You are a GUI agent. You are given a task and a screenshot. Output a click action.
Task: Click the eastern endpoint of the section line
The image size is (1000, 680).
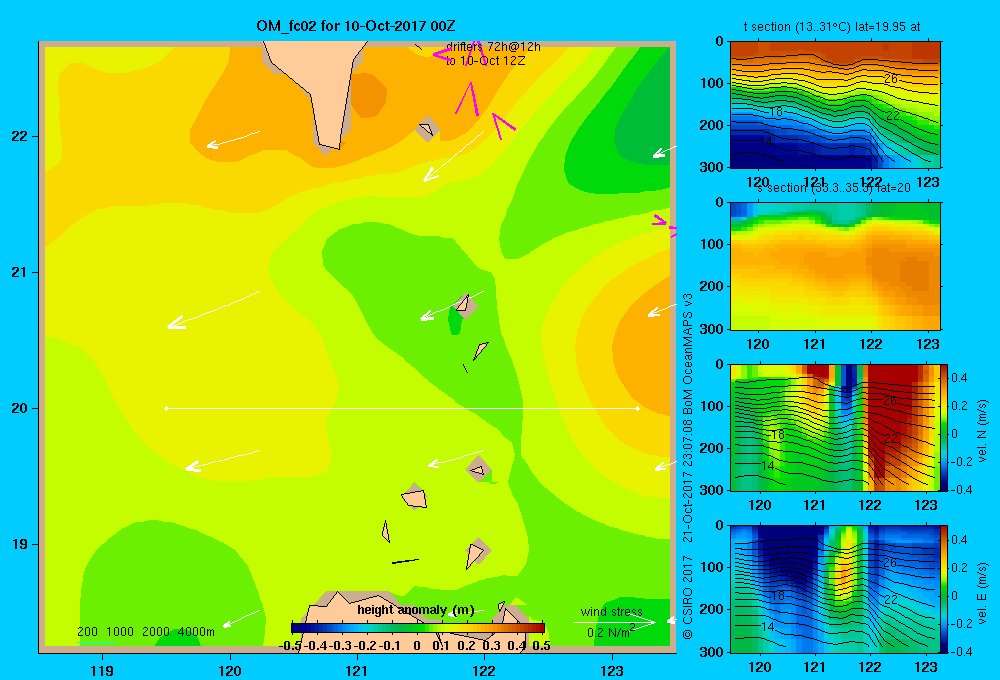pyautogui.click(x=637, y=408)
